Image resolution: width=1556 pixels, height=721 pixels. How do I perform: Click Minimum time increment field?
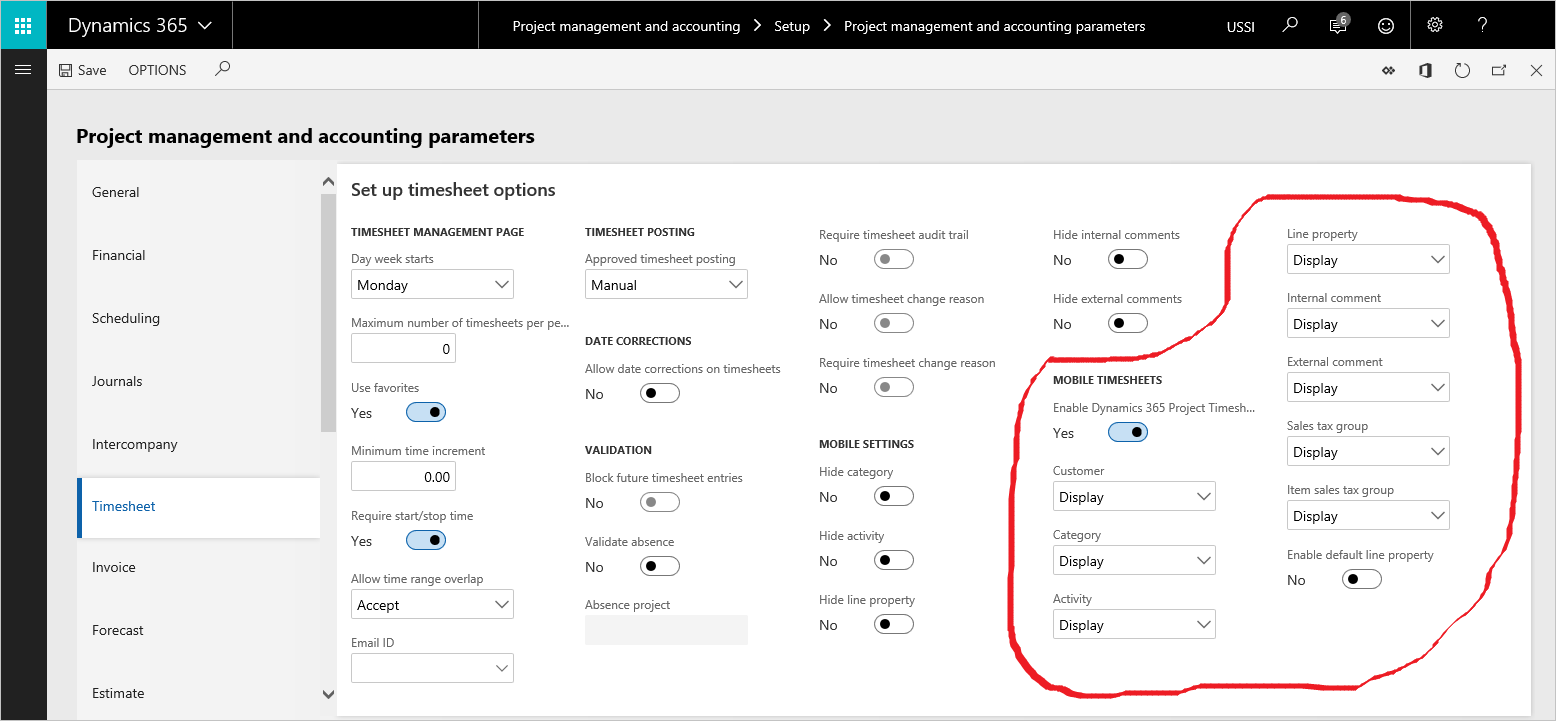tap(404, 476)
